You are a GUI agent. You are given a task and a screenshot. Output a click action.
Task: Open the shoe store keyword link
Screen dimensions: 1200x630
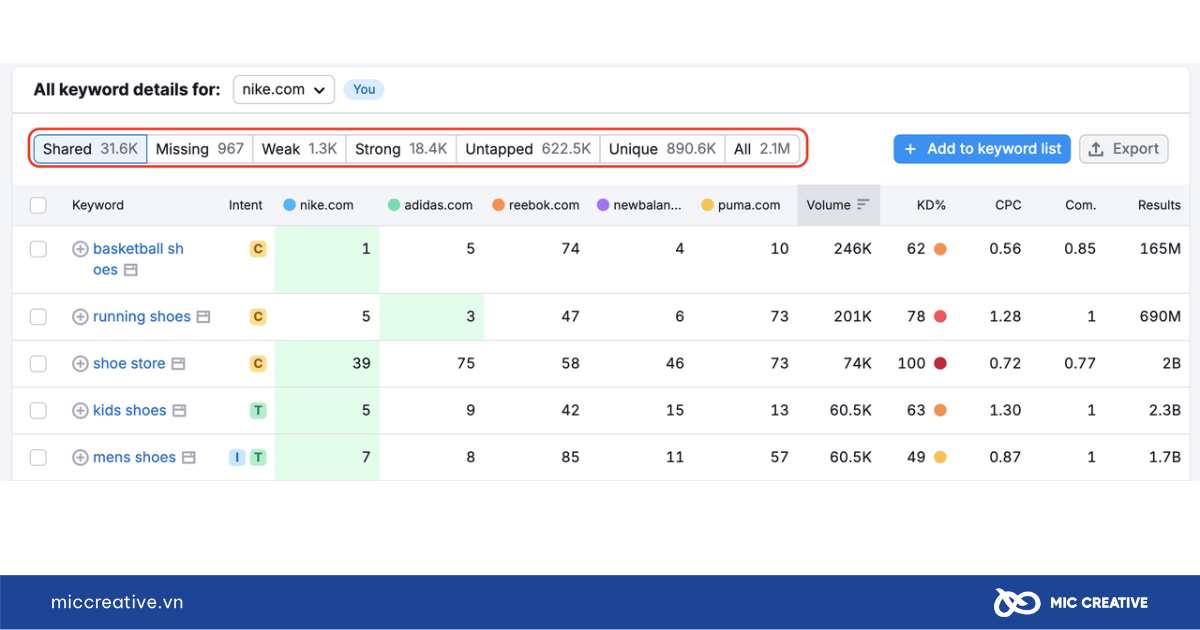pos(129,364)
